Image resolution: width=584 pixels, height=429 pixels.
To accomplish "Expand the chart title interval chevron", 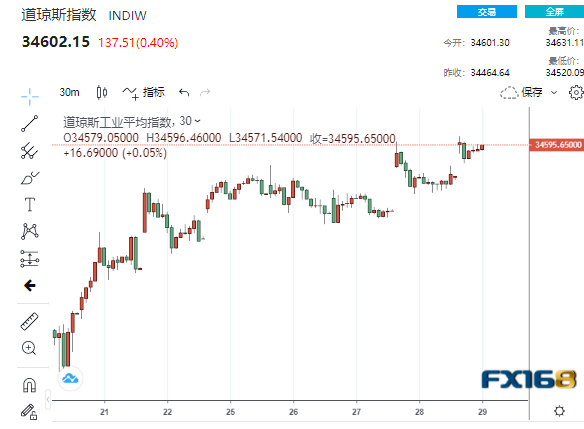I will (x=197, y=121).
